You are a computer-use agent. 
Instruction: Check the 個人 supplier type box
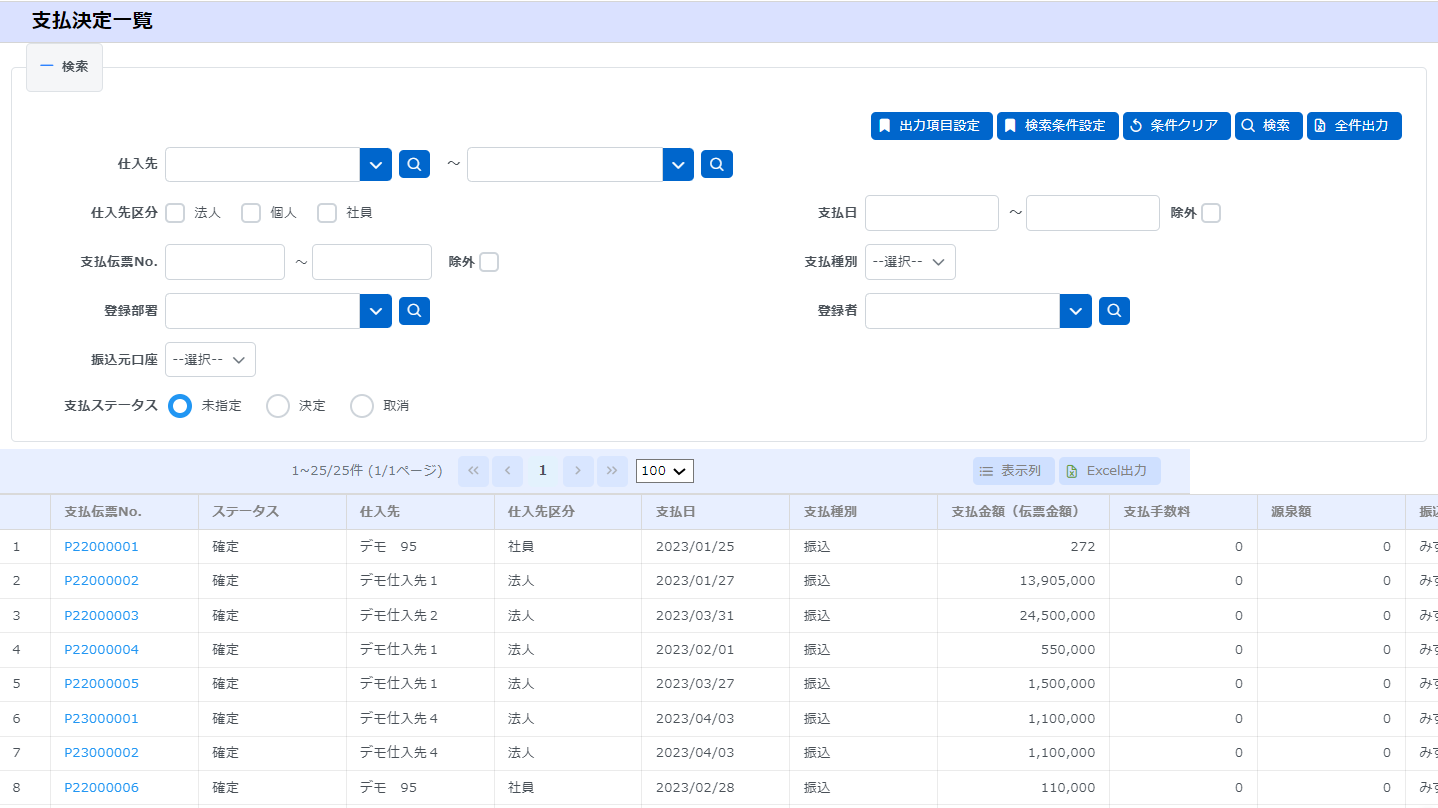coord(251,213)
